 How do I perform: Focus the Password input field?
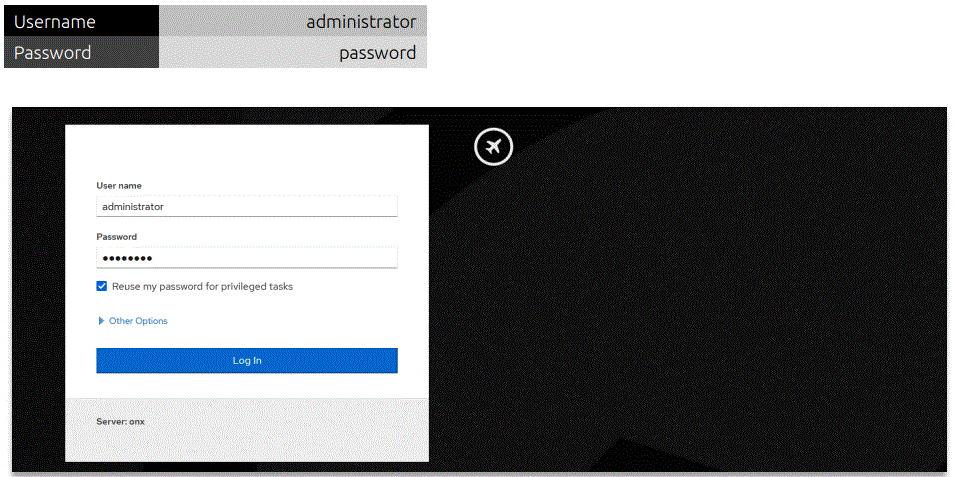[247, 258]
